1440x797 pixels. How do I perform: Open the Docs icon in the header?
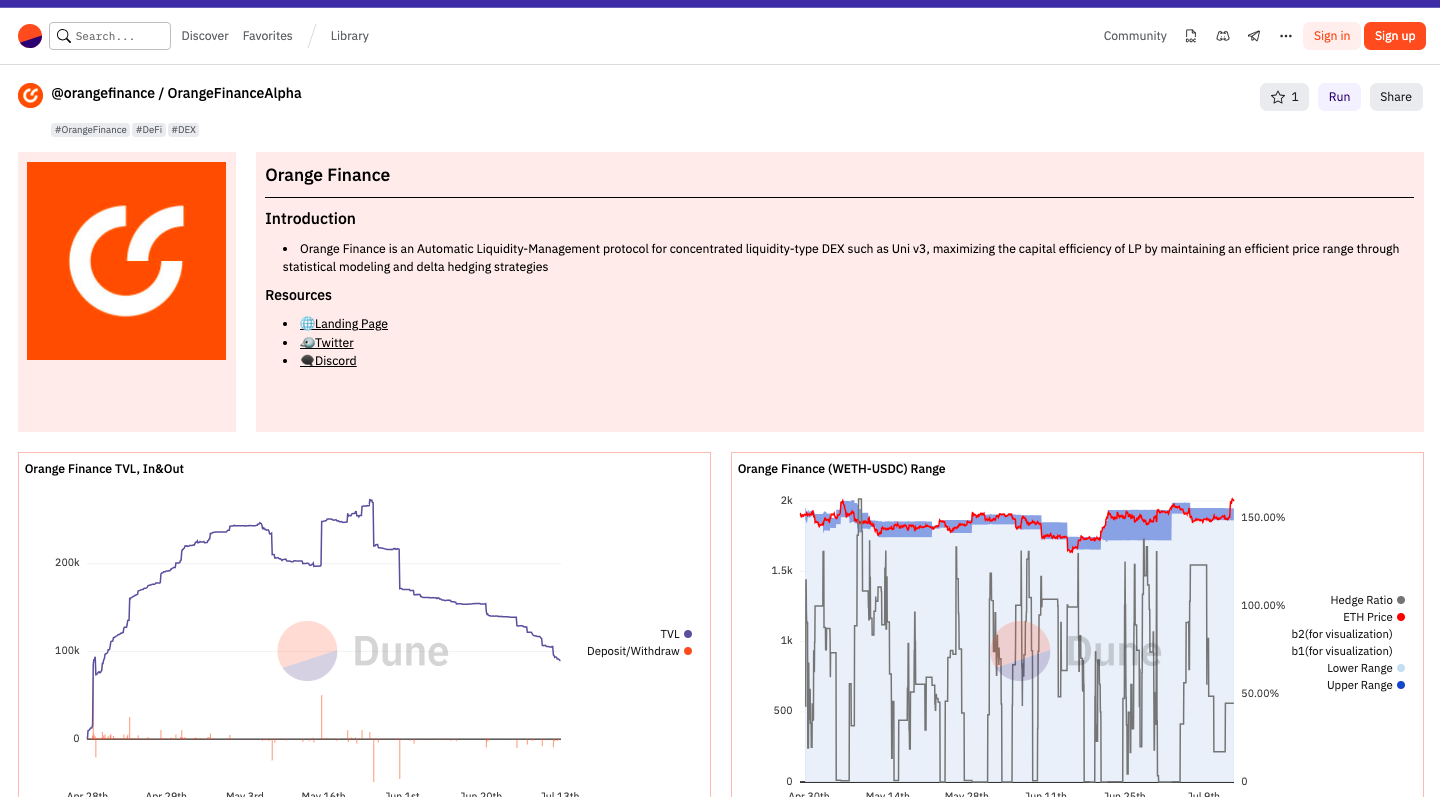[1191, 36]
